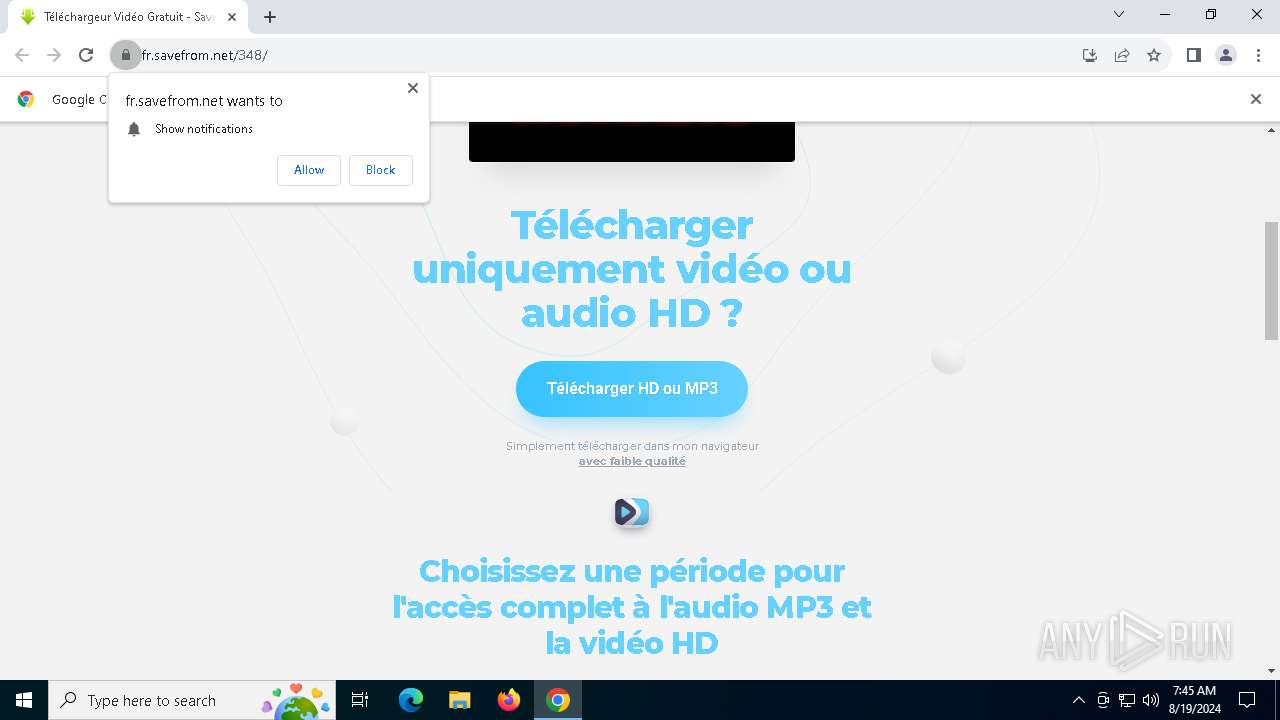Click the address bar URL field
Screen dimensions: 1280x720
(600, 55)
